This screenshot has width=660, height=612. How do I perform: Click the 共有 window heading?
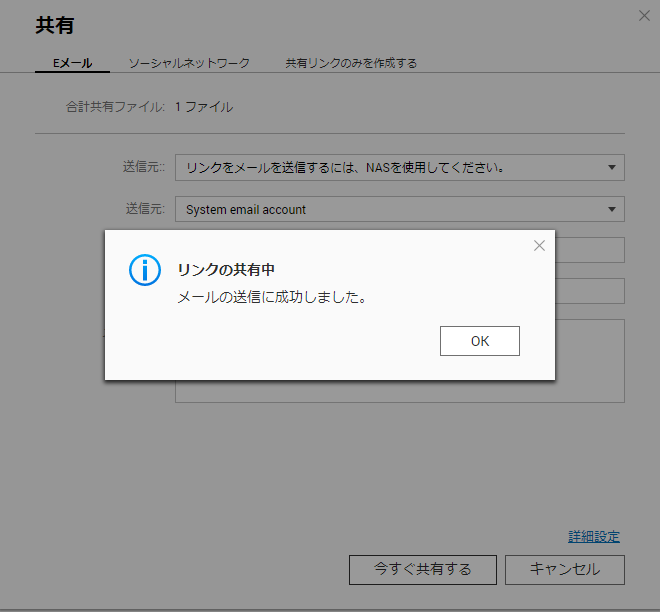pos(55,25)
